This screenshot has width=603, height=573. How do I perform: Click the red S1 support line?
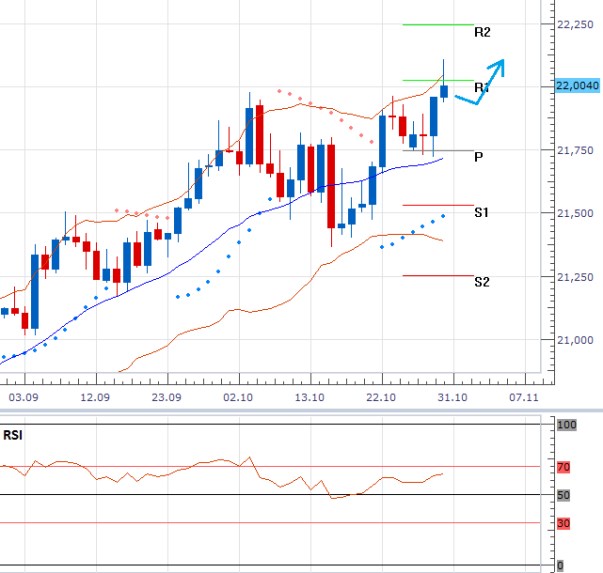click(x=438, y=205)
